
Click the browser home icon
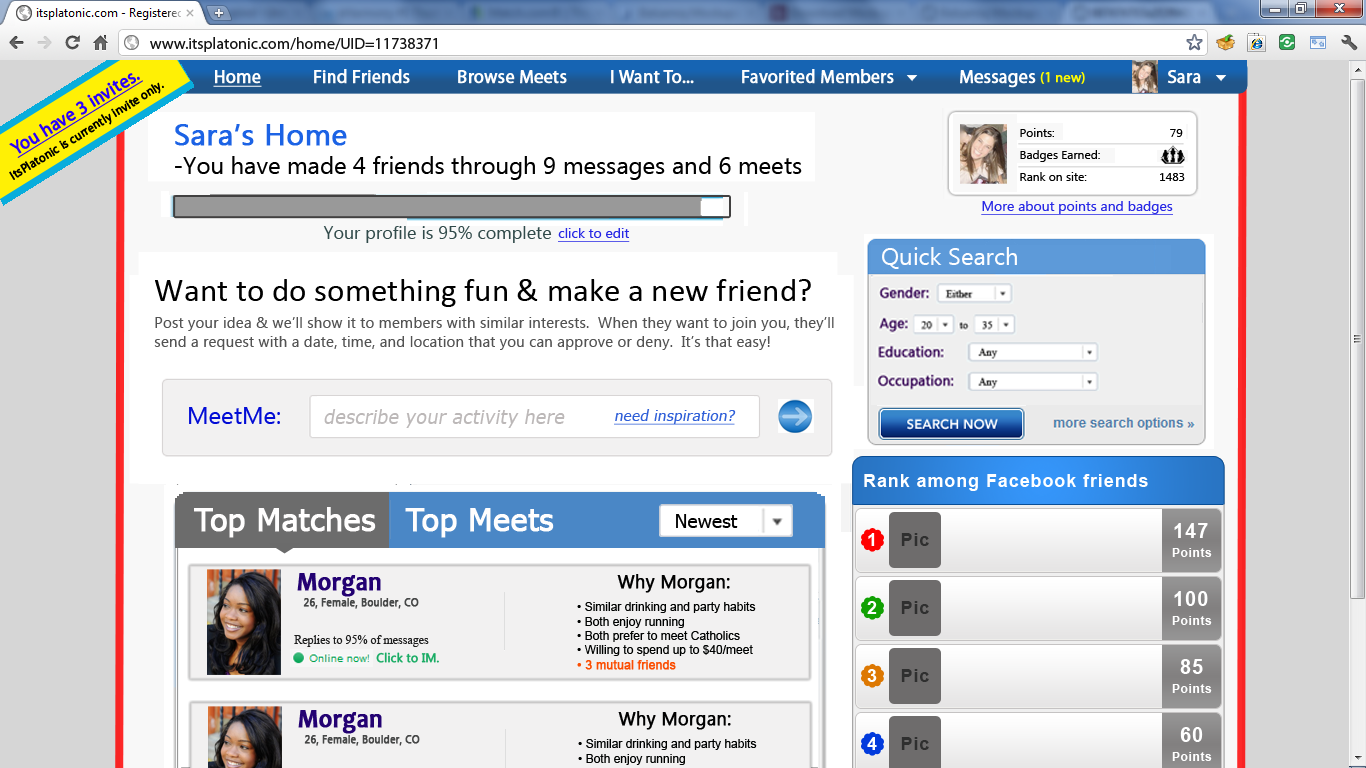(100, 43)
